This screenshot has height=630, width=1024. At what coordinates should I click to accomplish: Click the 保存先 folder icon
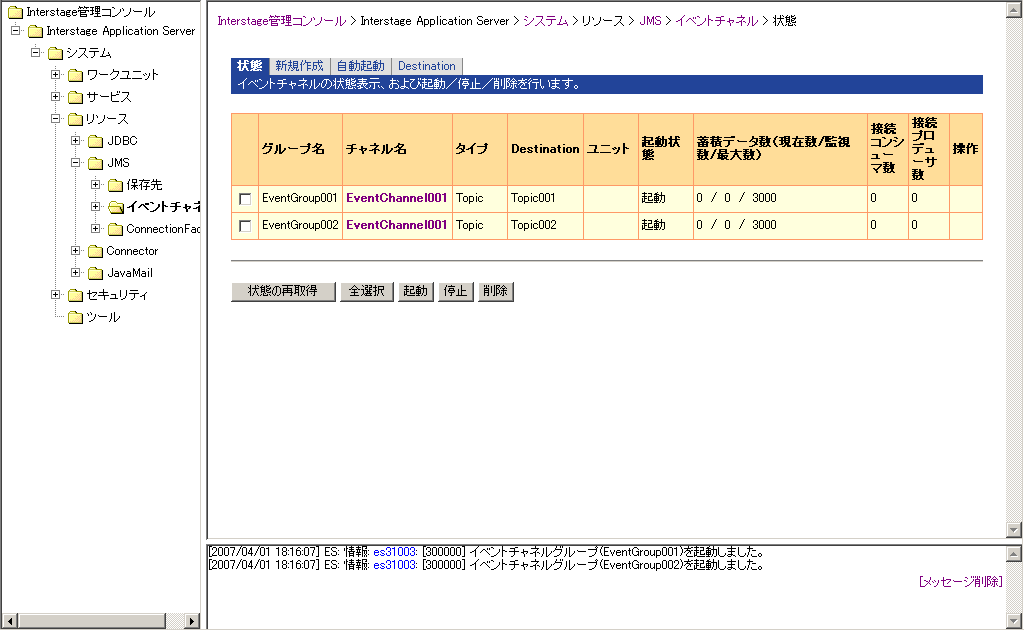(x=116, y=185)
